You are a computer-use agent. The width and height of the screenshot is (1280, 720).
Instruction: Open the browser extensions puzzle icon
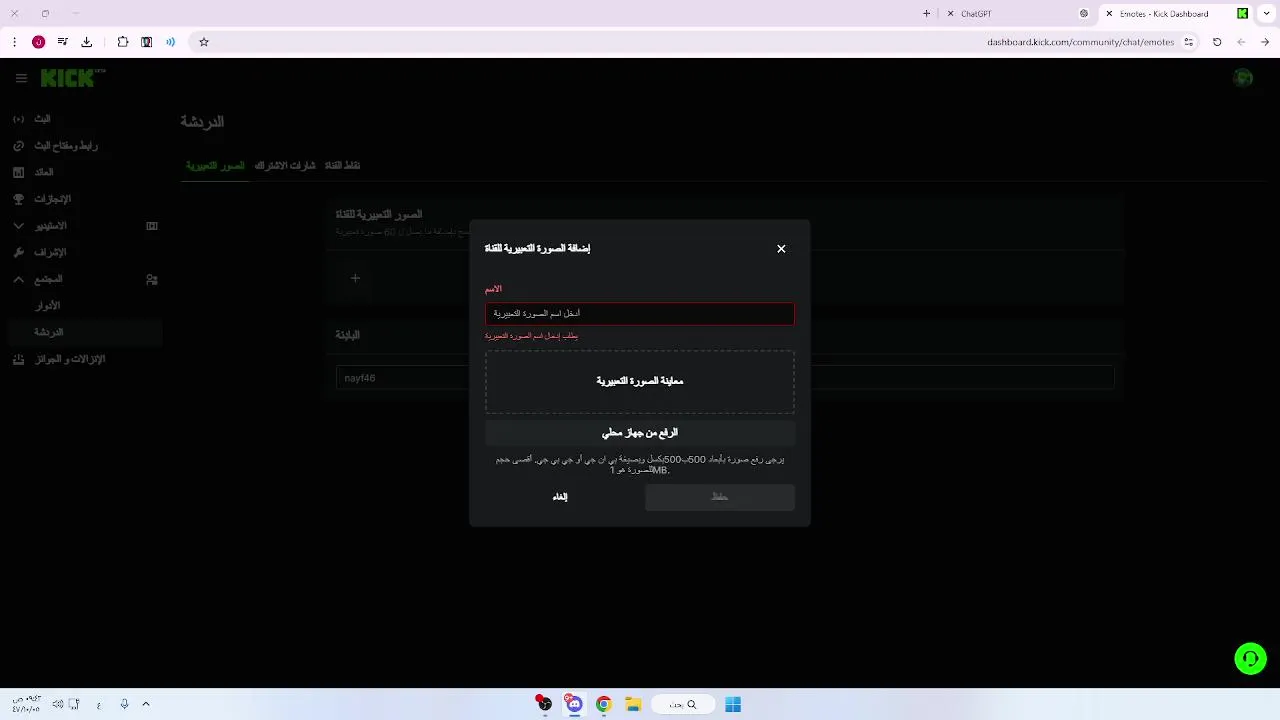[123, 42]
